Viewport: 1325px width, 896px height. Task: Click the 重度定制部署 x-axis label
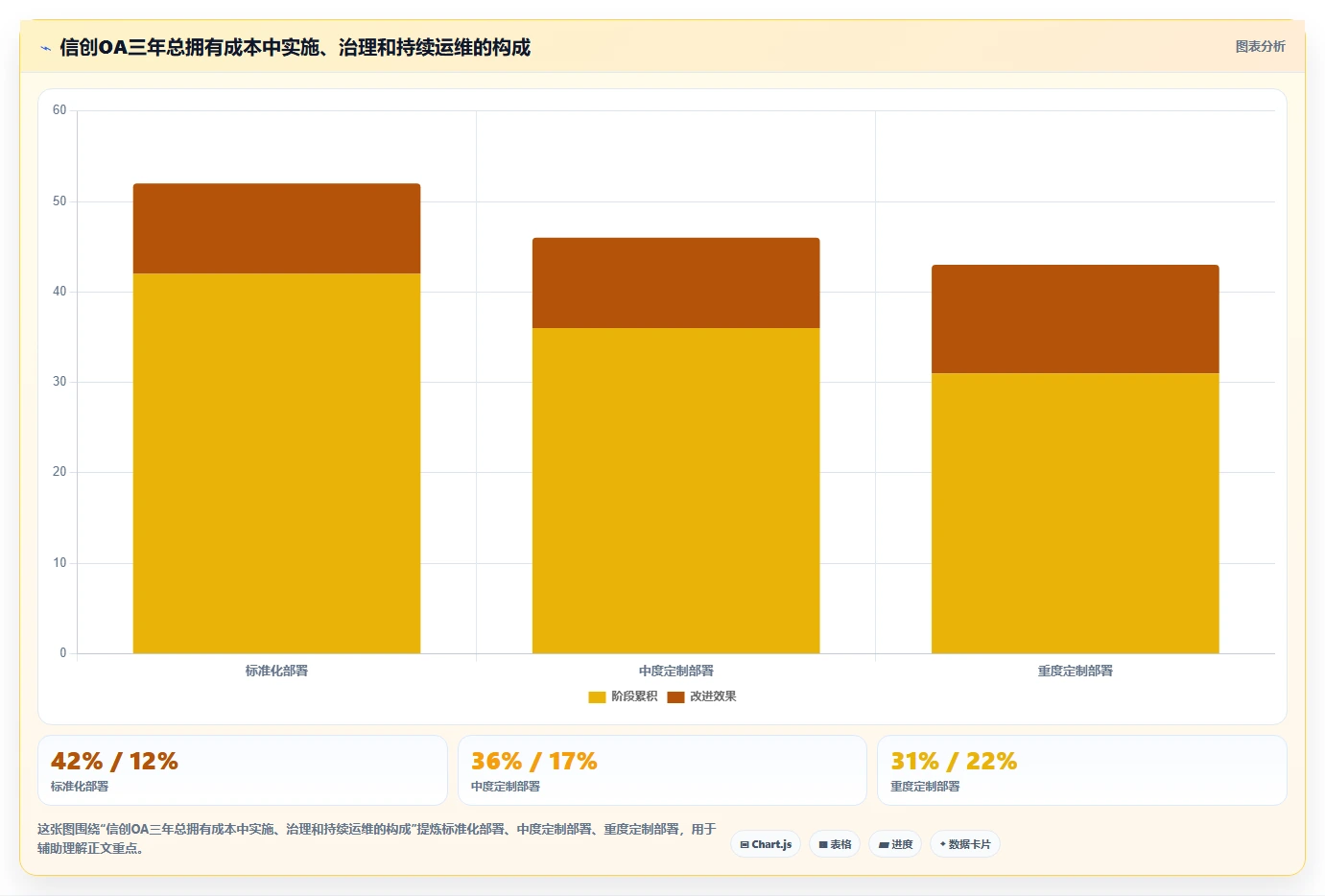click(x=1076, y=671)
